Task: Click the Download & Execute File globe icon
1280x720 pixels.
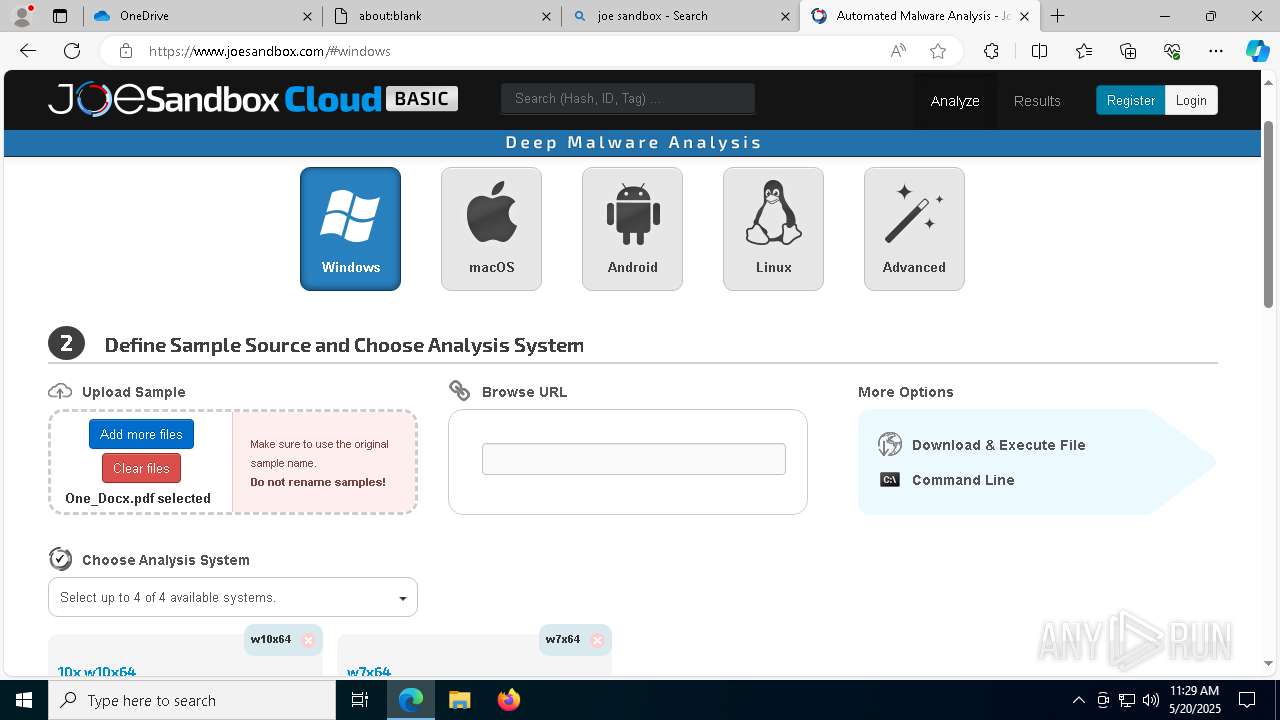Action: point(890,444)
